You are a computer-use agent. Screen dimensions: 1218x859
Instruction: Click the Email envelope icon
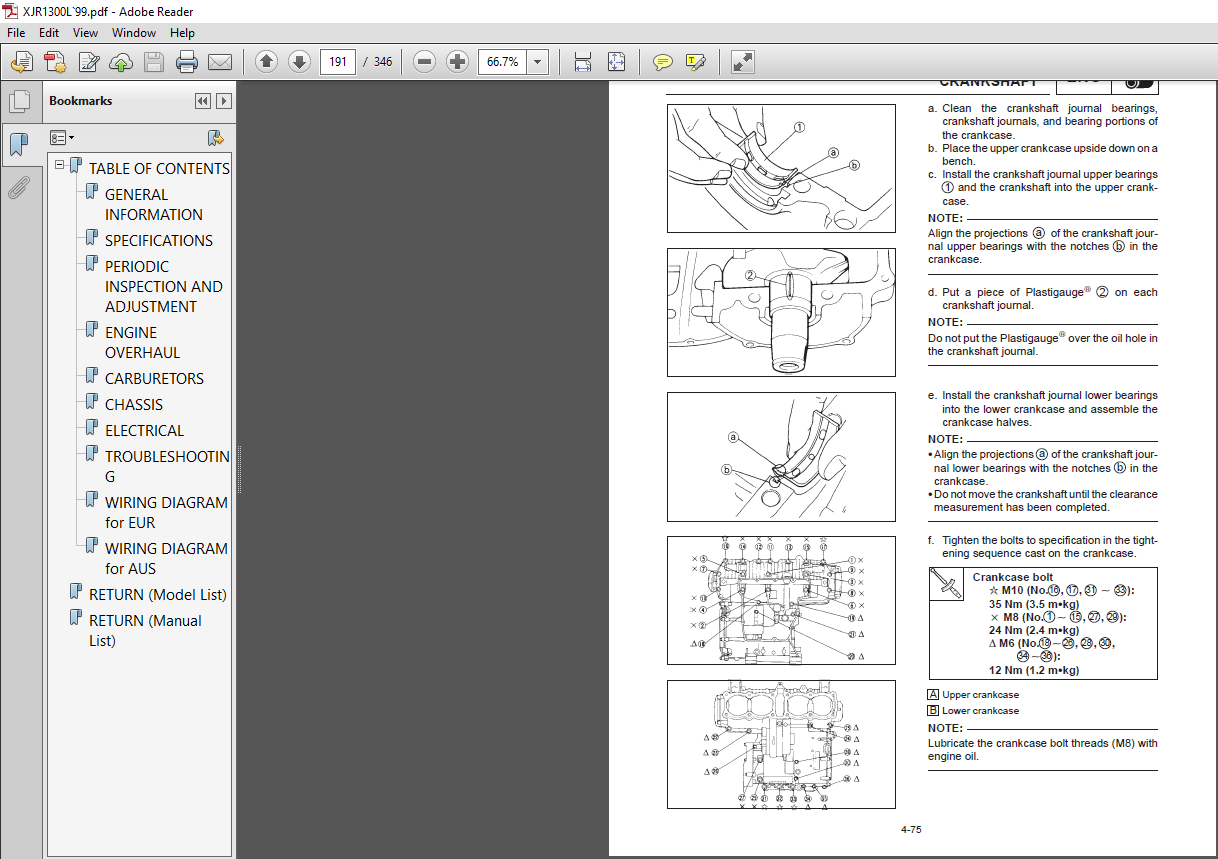pyautogui.click(x=220, y=62)
